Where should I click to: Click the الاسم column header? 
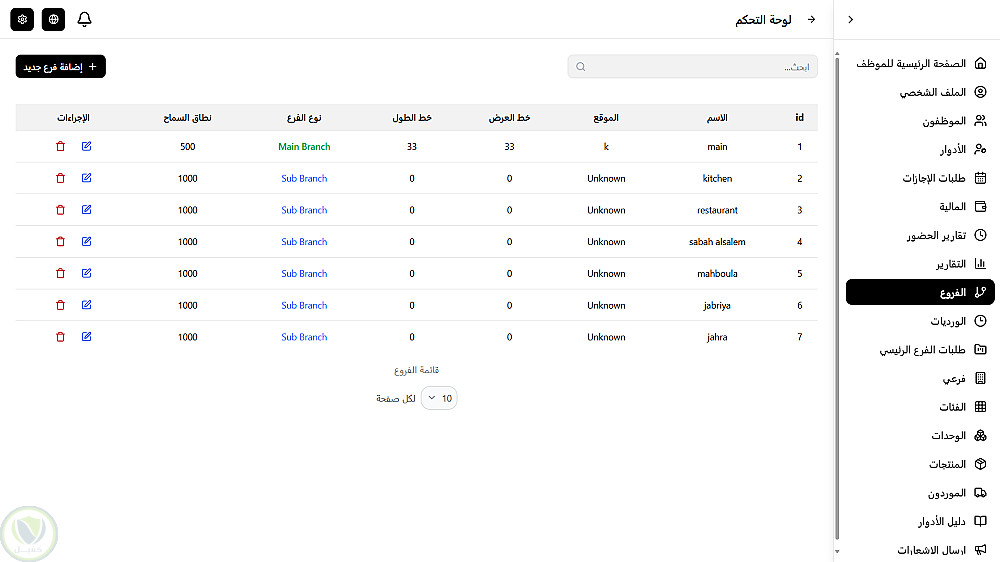[x=717, y=117]
